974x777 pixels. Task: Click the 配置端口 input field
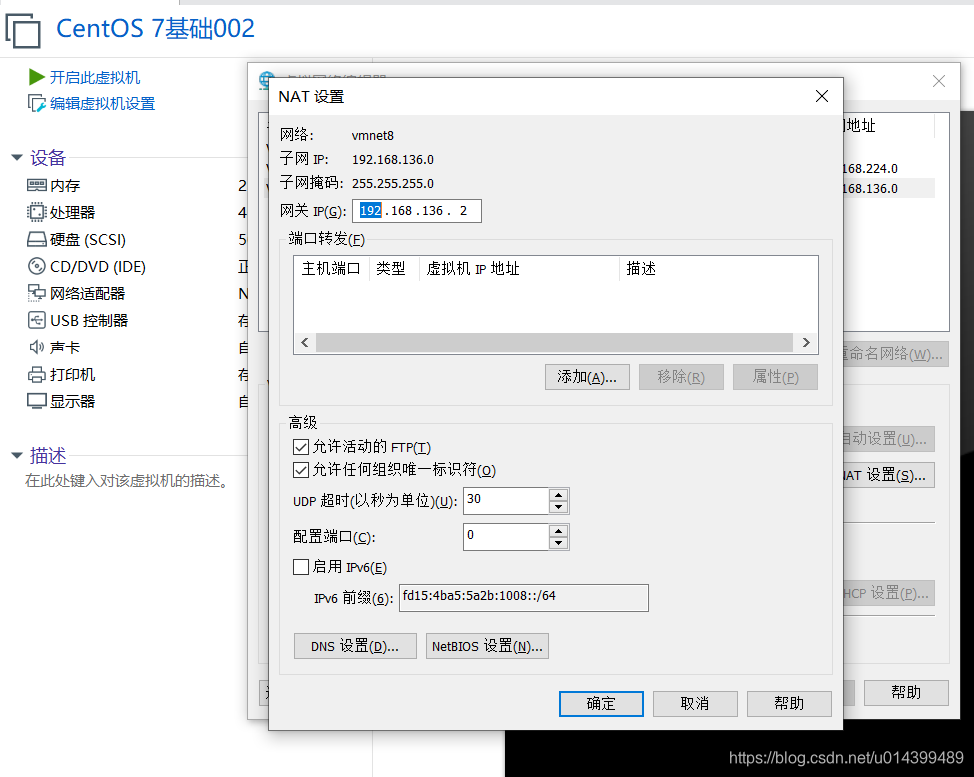click(506, 537)
